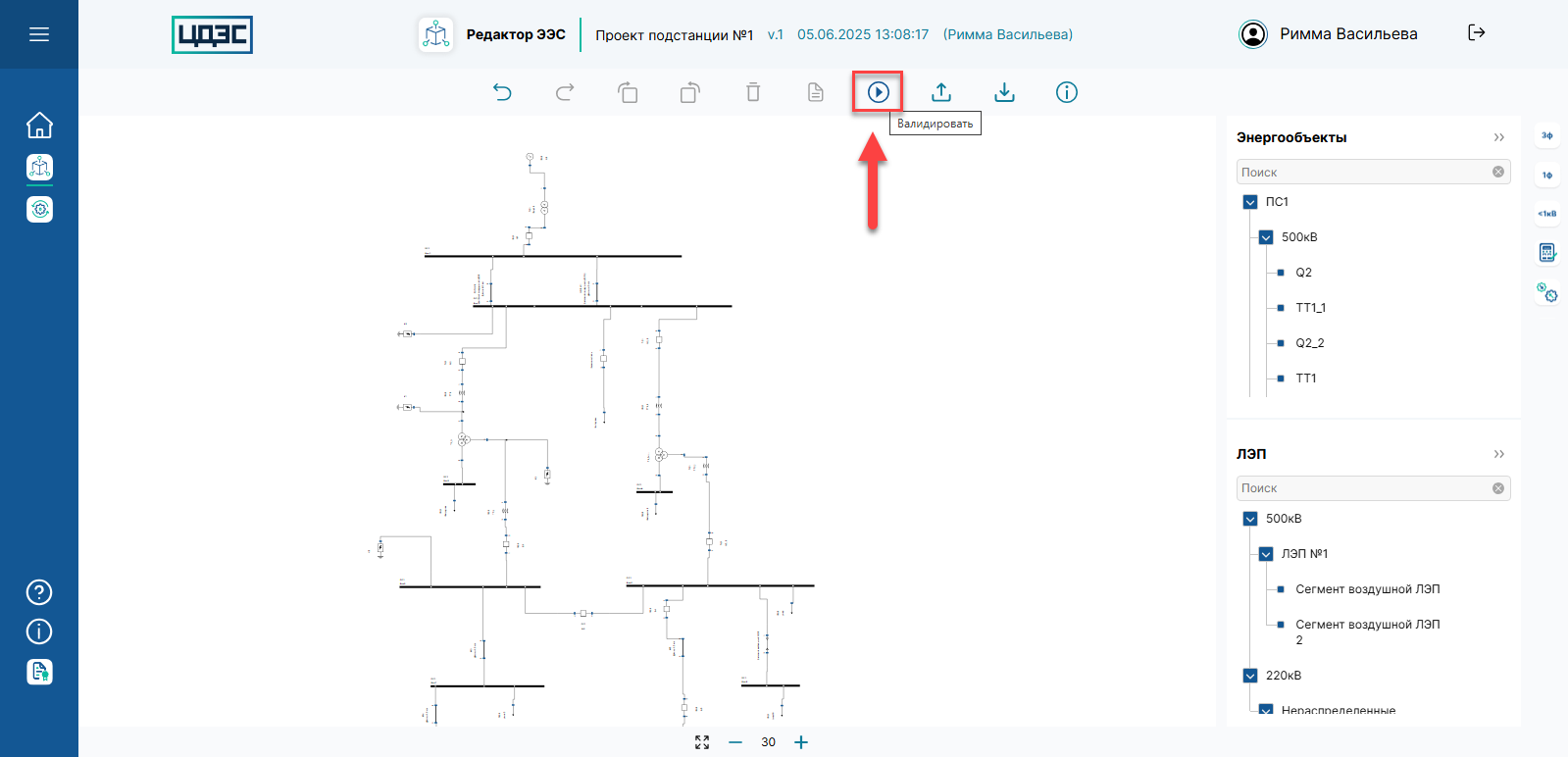Select the Q2 tree item
This screenshot has height=757, width=1568.
1303,273
